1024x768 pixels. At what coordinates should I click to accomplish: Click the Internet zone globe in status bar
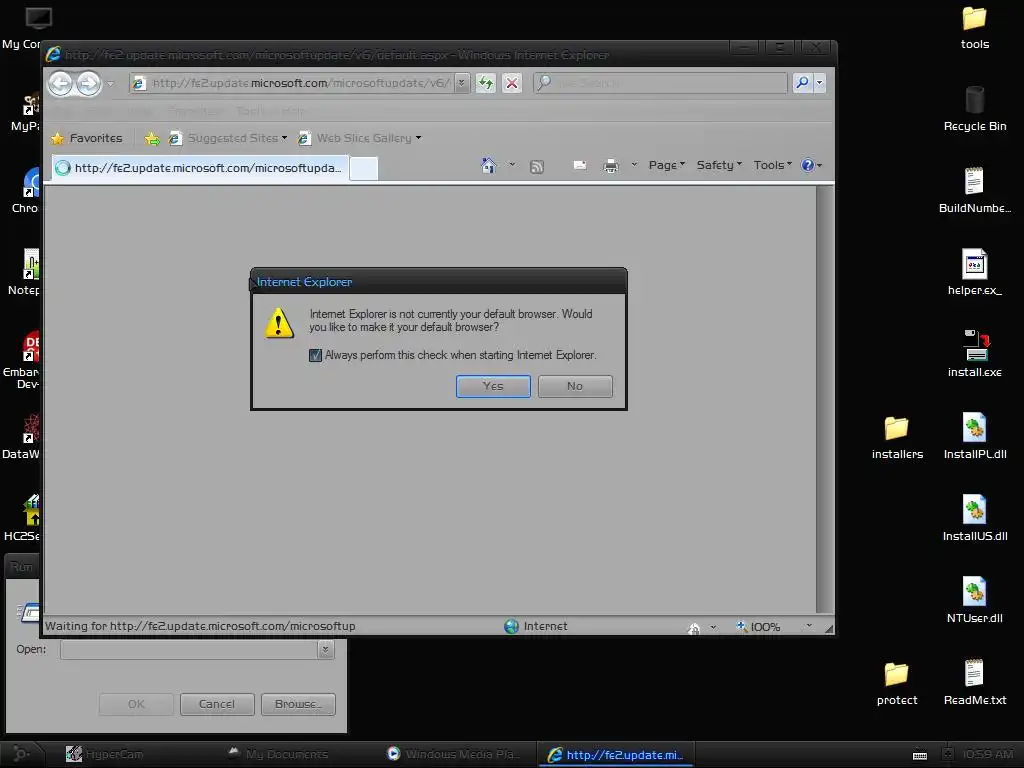511,626
